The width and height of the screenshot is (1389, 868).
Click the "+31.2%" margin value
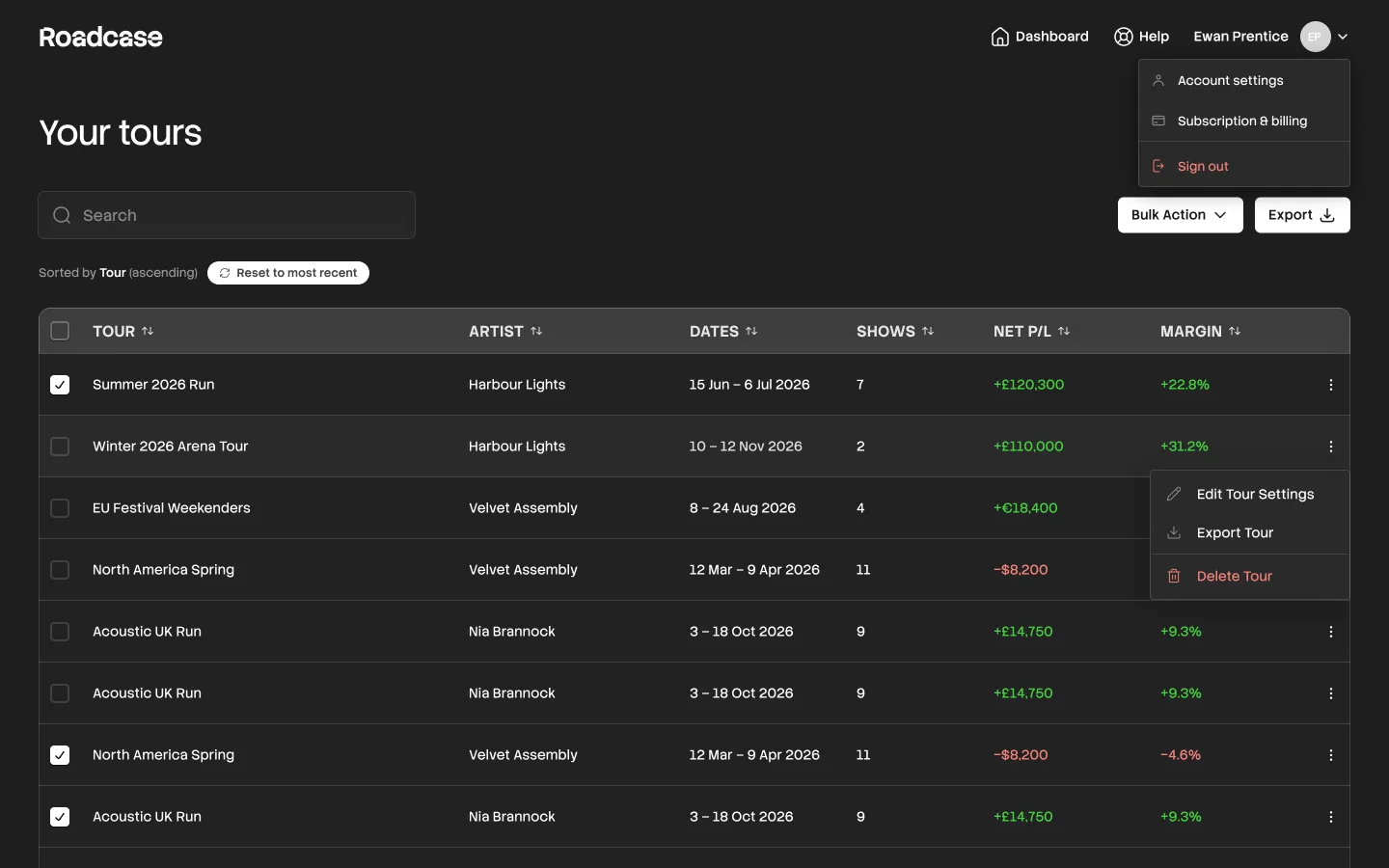(x=1185, y=447)
